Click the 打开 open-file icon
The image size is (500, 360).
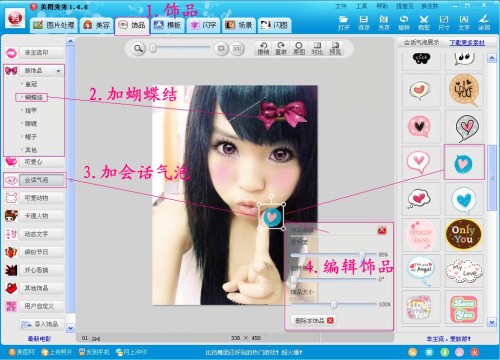(344, 23)
